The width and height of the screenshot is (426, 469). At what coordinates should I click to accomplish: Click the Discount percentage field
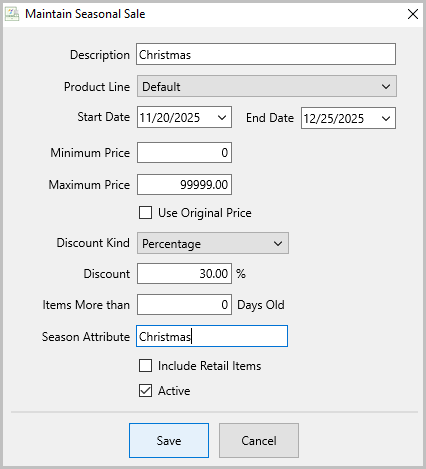click(184, 274)
